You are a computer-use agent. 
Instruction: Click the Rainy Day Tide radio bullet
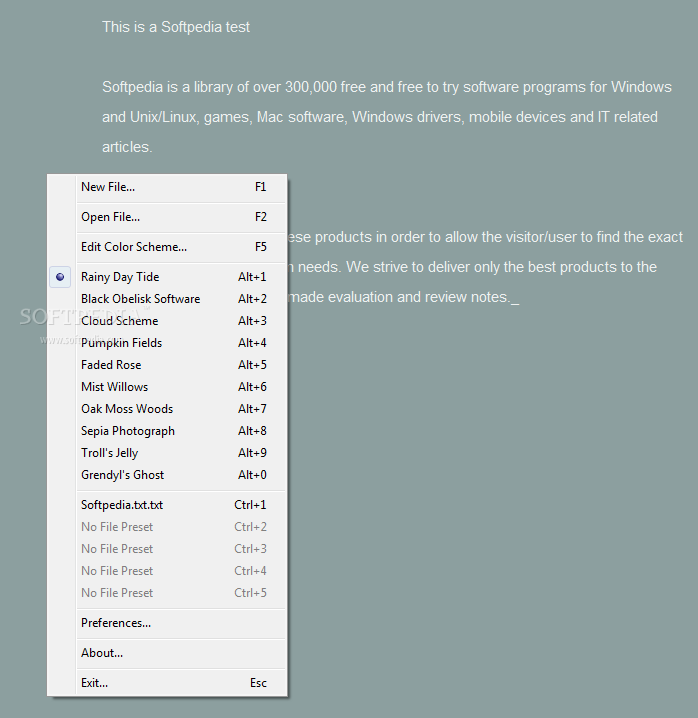point(60,277)
